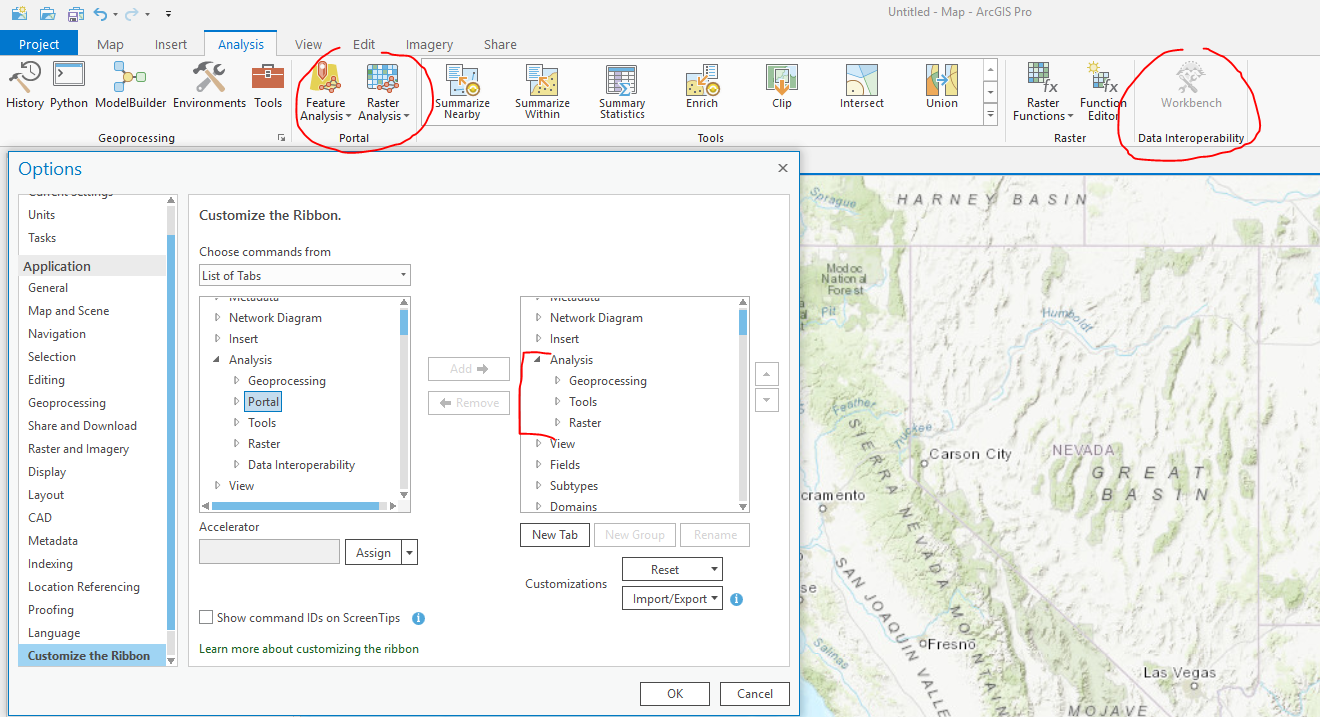
Task: Expand Subtypes in right tab tree
Action: (538, 486)
